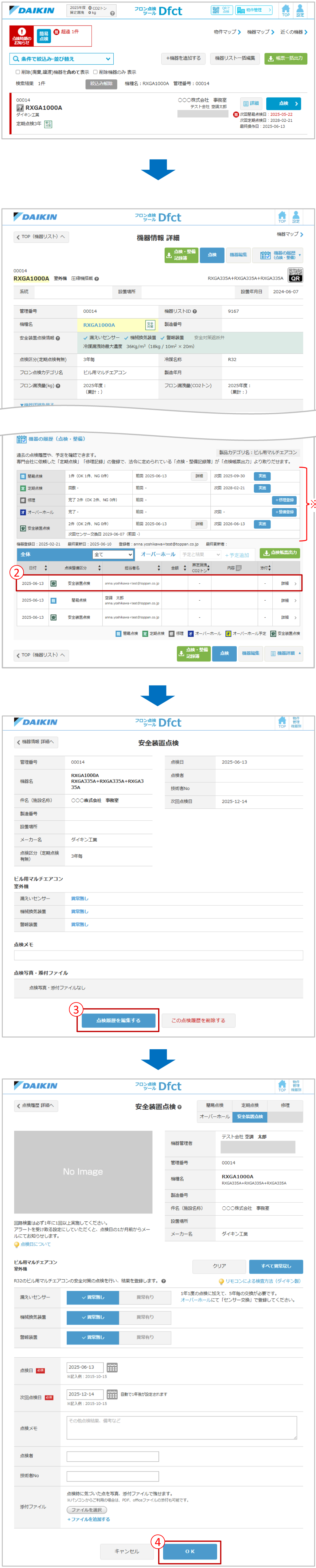Select 安全装置点検 tab on edit form
Screen dimensions: 316x1568
[250, 1116]
